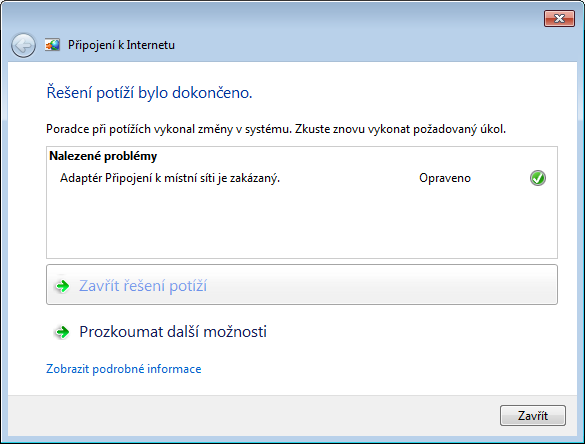The image size is (585, 444).
Task: Open Zobrazit podrobné informace link
Action: click(x=123, y=369)
